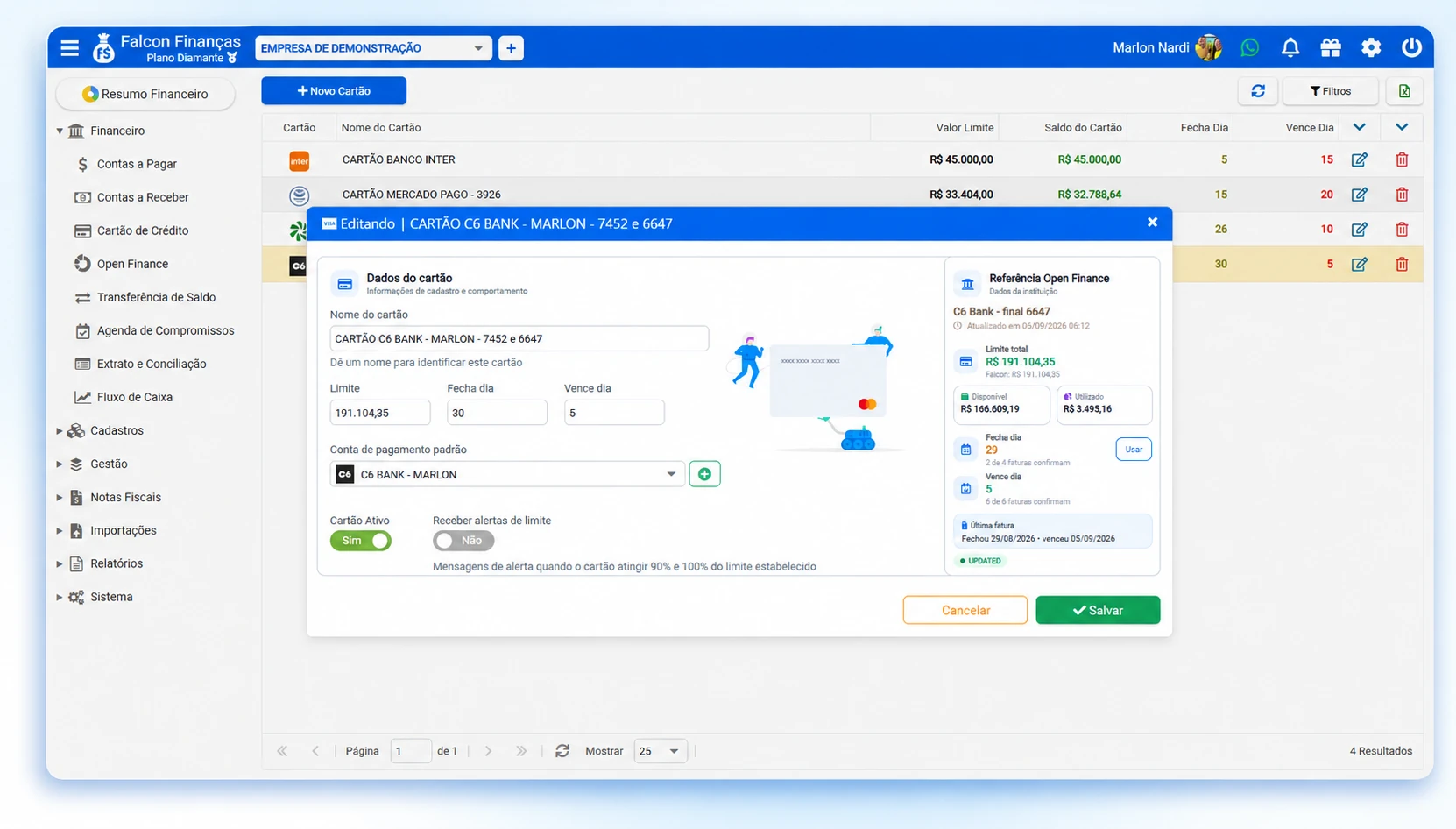Open Agenda de Compromissos
1456x829 pixels.
166,330
